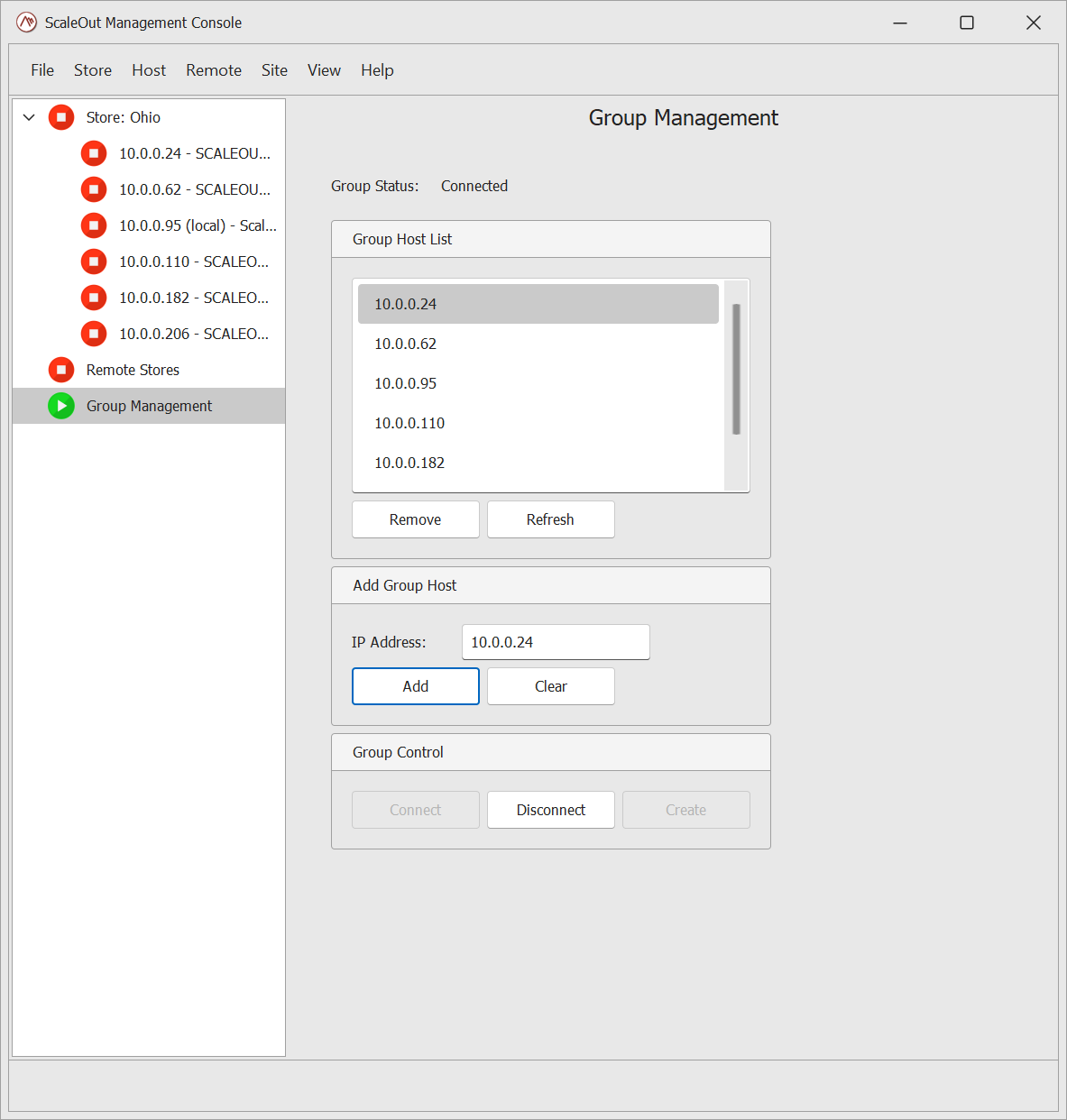Click the disabled Create button

(686, 810)
